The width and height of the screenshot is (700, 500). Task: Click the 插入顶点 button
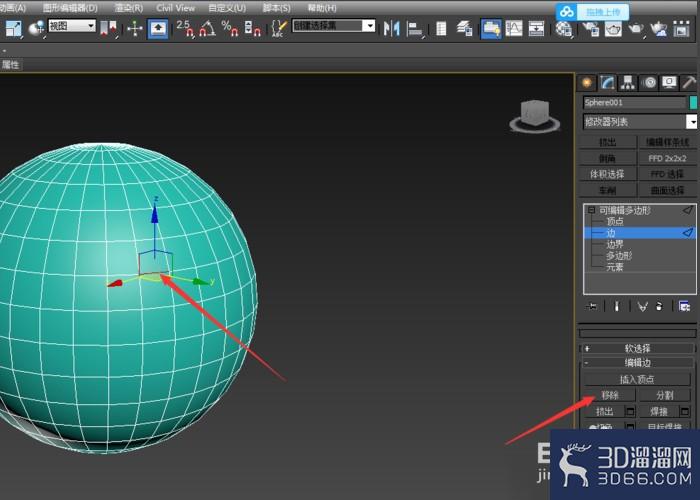click(x=637, y=379)
